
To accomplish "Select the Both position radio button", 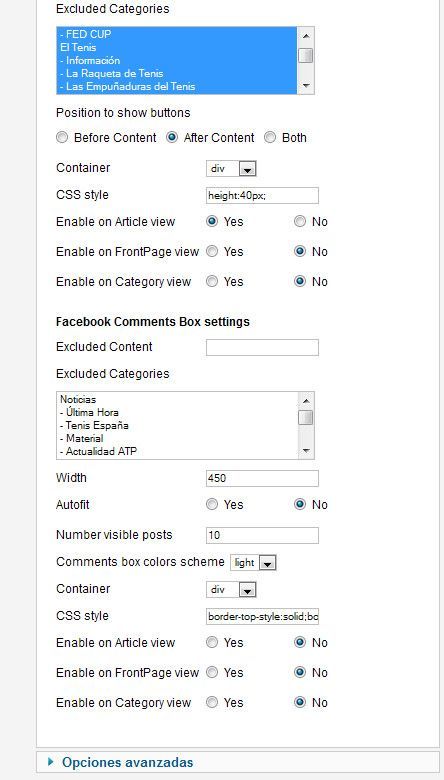I will click(x=270, y=137).
